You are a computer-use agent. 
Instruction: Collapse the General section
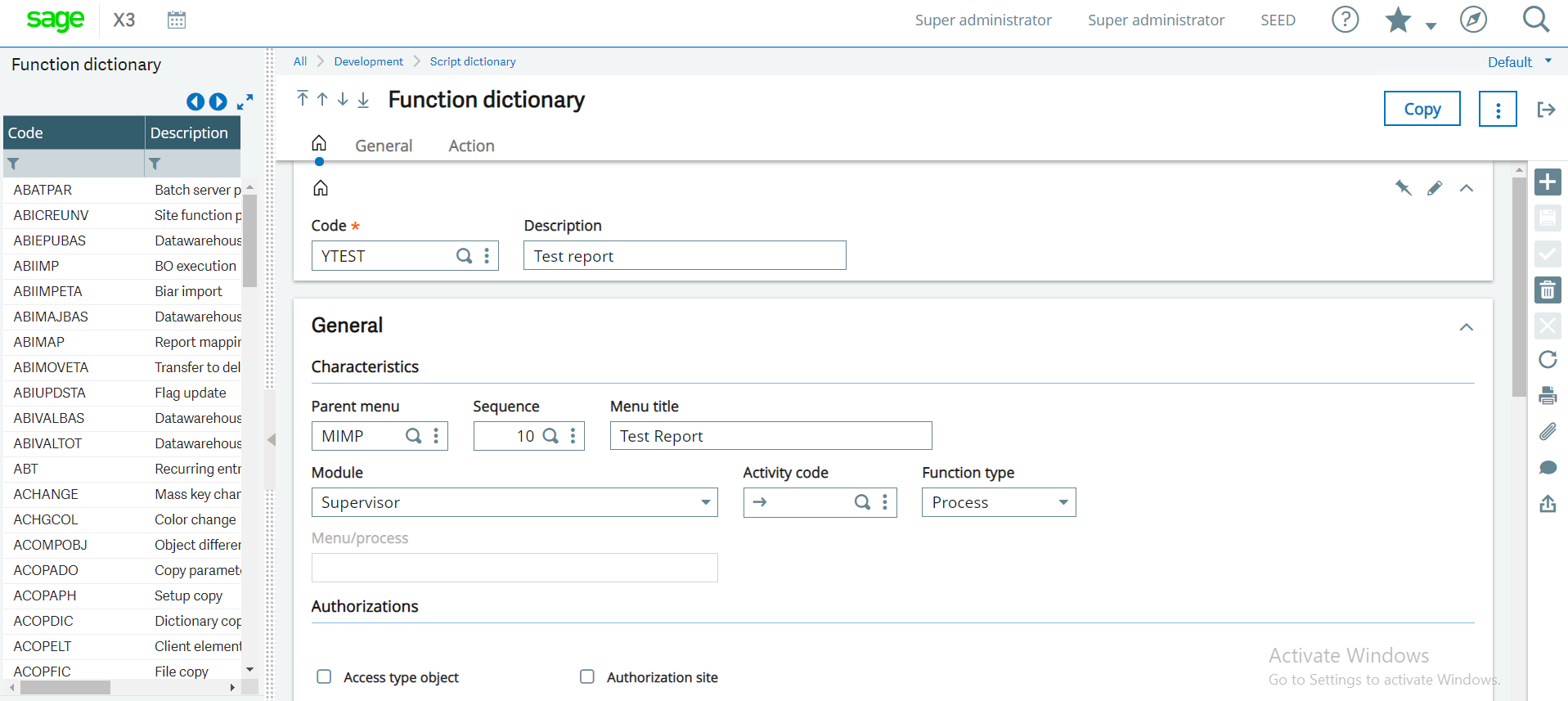1467,327
